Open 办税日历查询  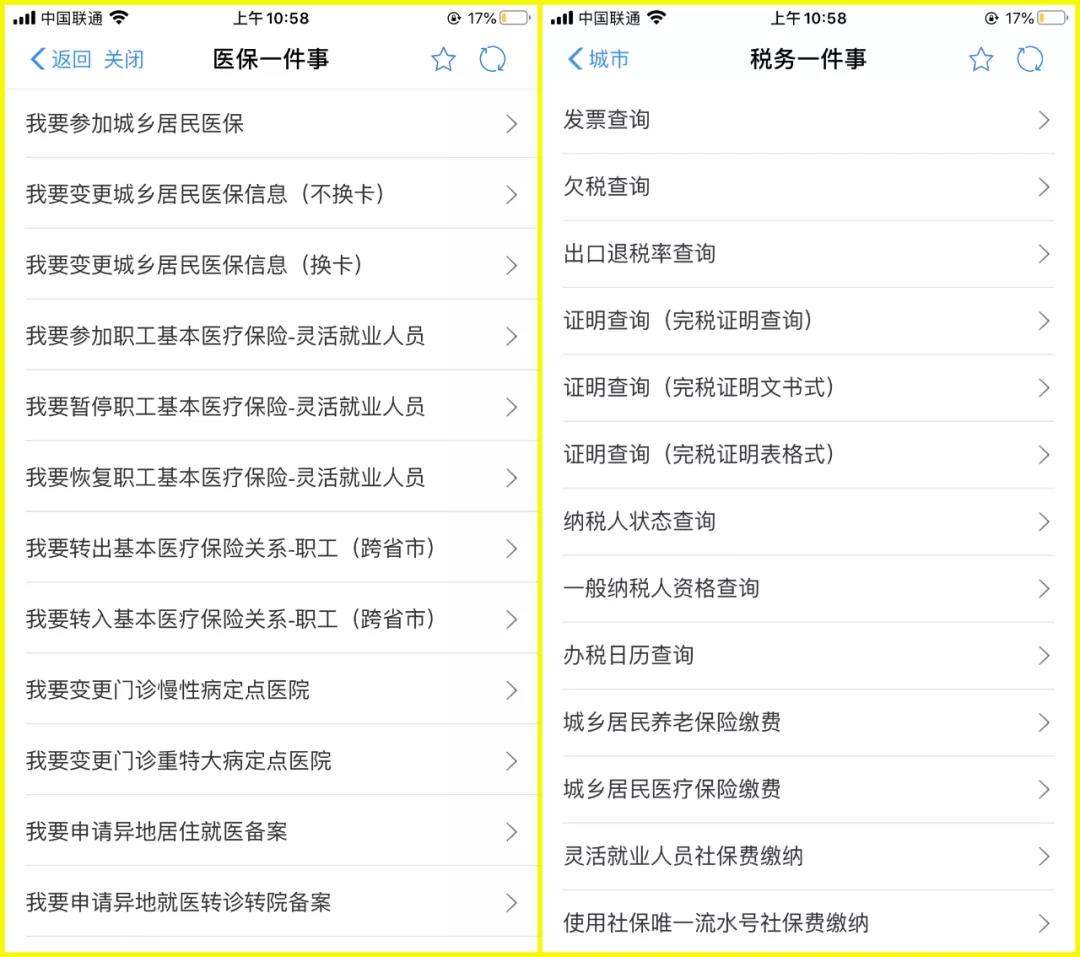click(x=800, y=655)
